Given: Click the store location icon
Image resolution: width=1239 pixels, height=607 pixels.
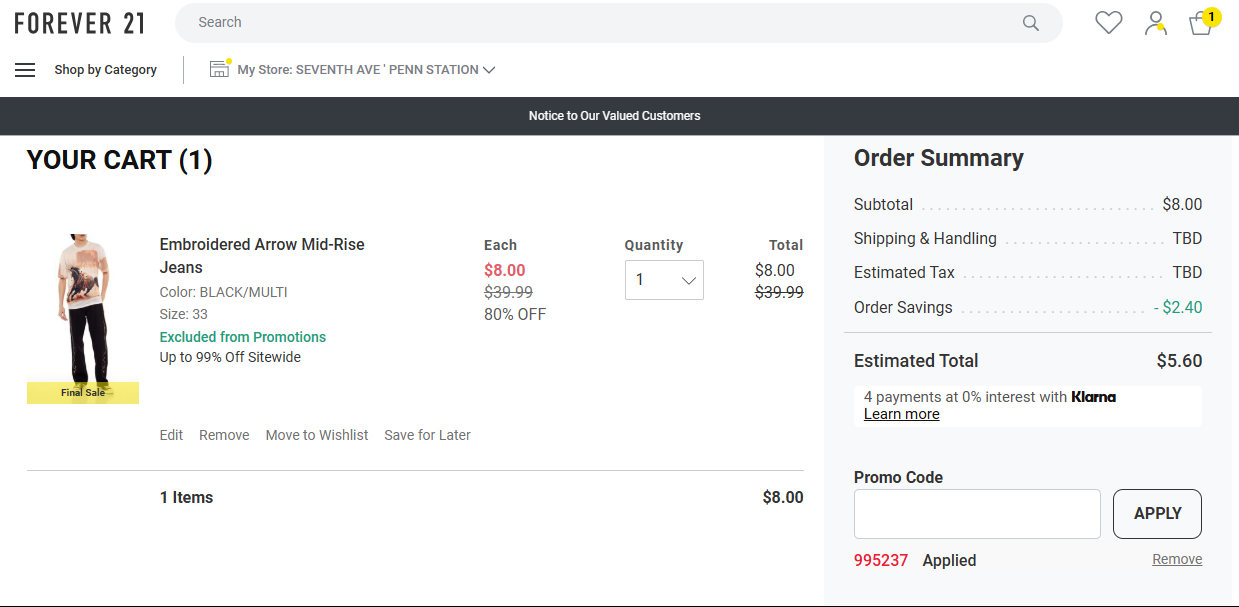Looking at the screenshot, I should pos(219,69).
